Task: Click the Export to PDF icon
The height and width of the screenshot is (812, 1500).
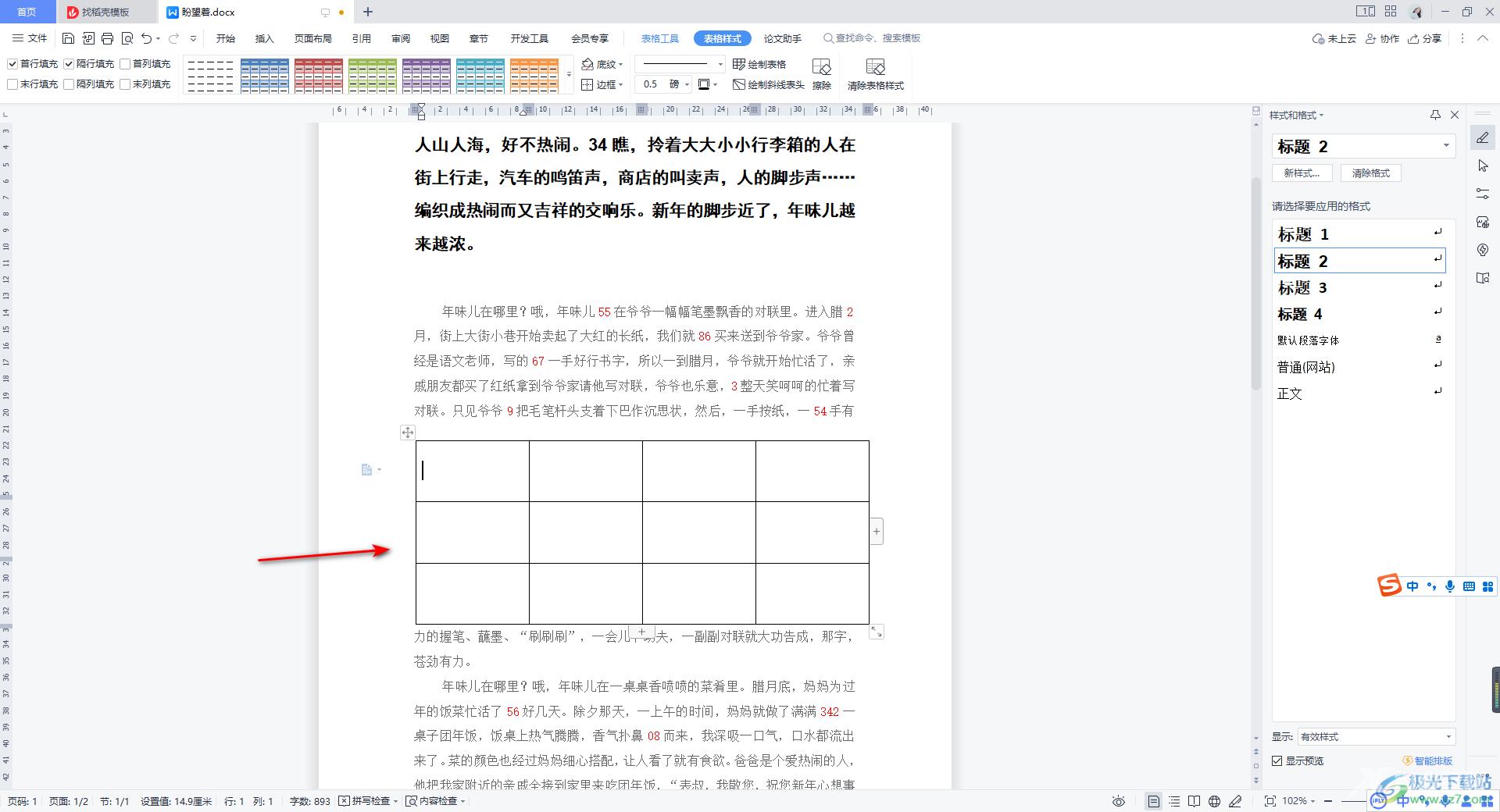Action: point(87,38)
